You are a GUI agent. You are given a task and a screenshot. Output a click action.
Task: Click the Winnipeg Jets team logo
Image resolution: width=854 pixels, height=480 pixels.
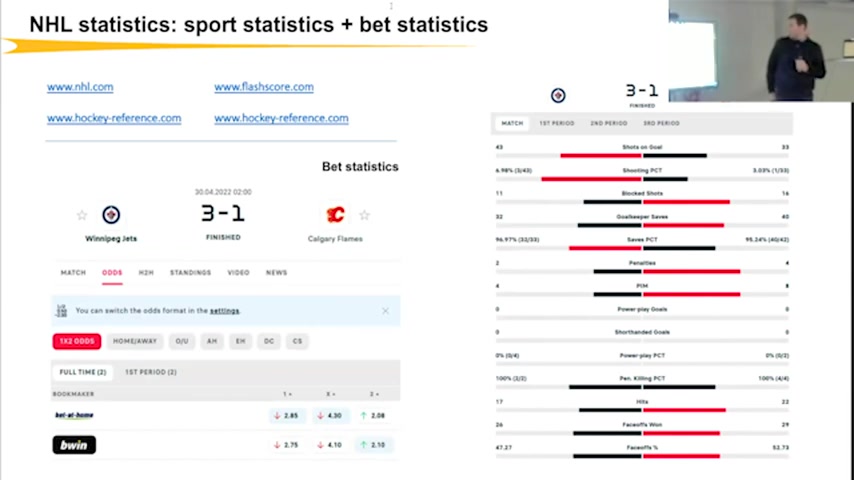[111, 215]
